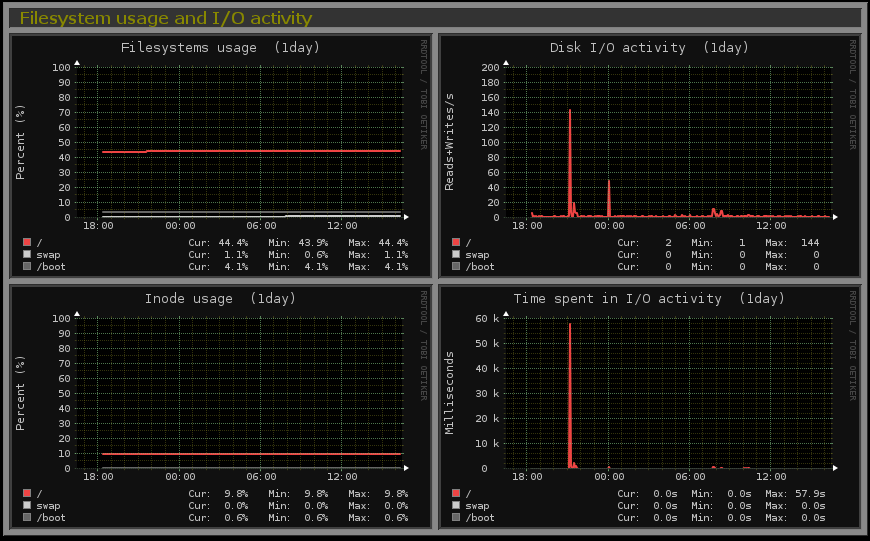Open the Disk I/O activity (1day) graph

pyautogui.click(x=650, y=156)
